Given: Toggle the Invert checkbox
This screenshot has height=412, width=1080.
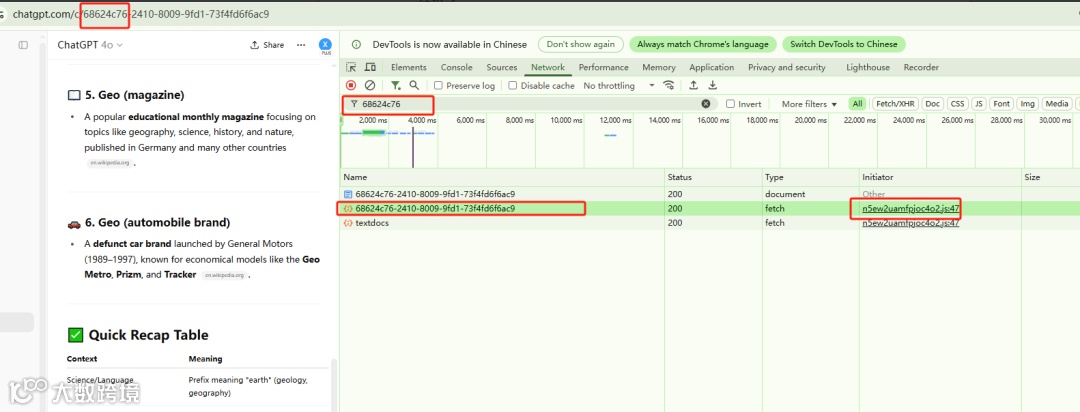Looking at the screenshot, I should [x=731, y=104].
